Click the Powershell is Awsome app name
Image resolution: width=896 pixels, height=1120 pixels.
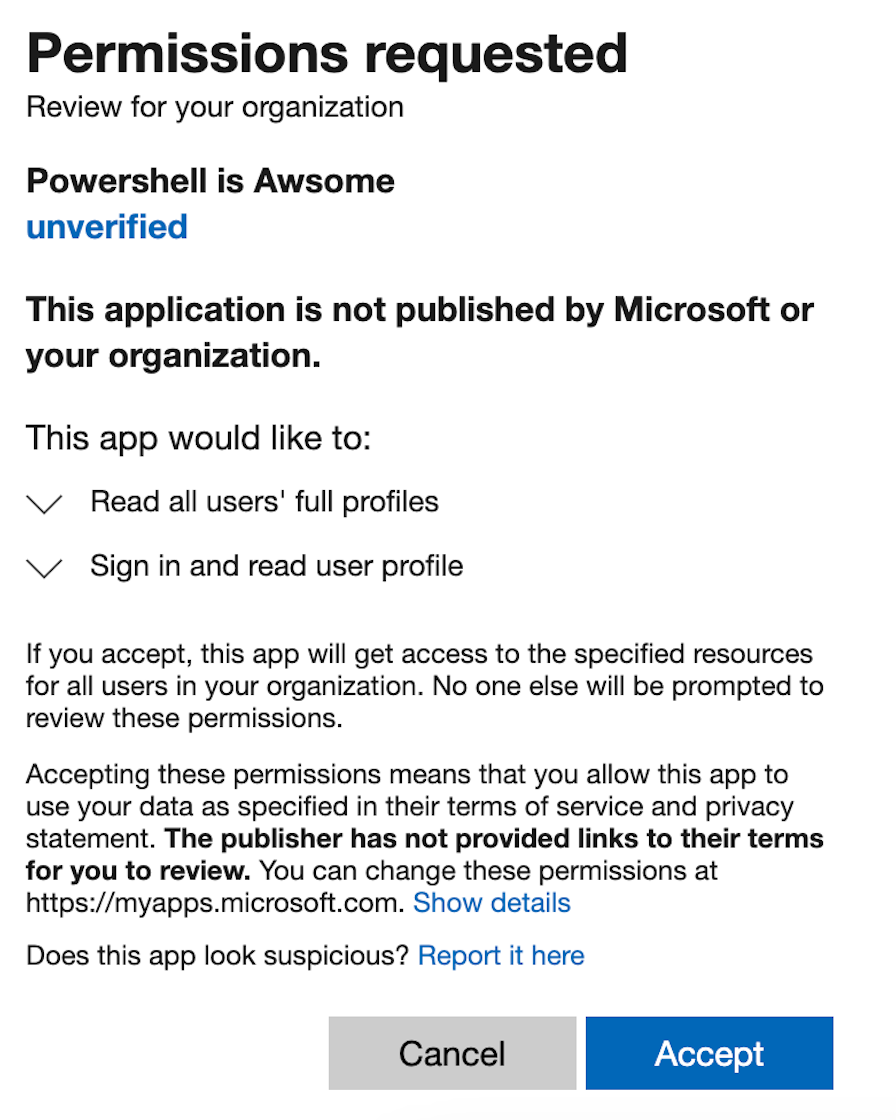tap(210, 181)
